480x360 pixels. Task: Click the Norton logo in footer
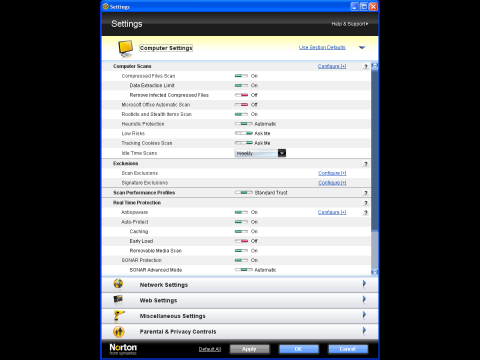(123, 349)
